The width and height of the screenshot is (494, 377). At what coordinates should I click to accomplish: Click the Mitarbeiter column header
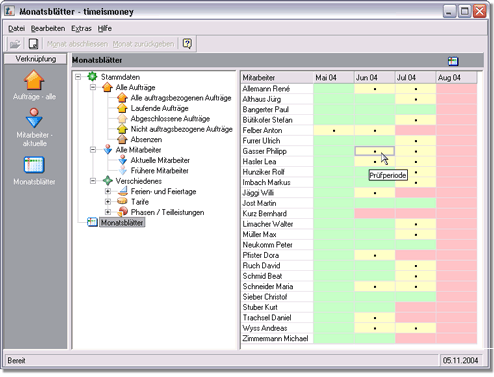pyautogui.click(x=277, y=78)
